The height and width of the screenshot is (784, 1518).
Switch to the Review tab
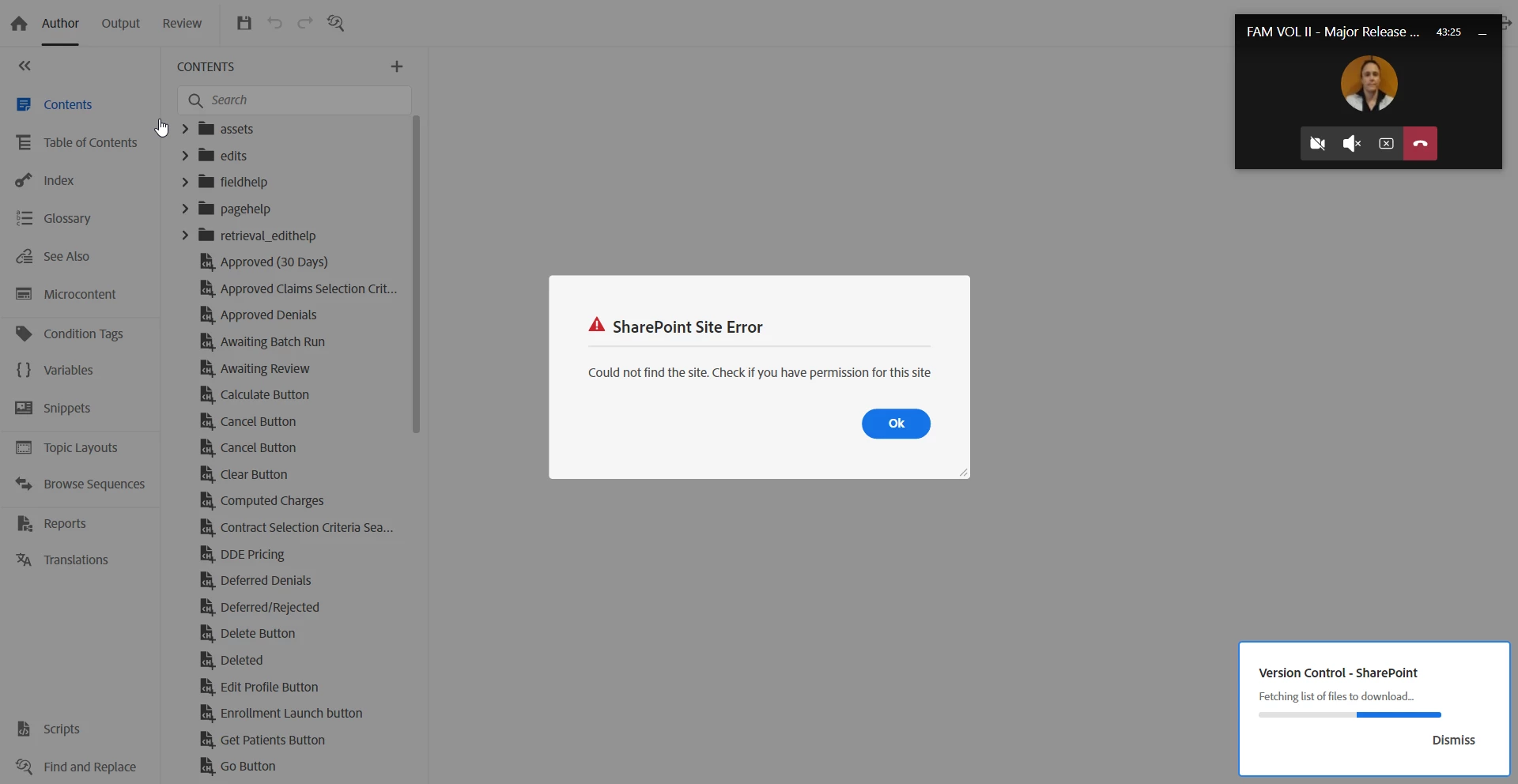[x=182, y=24]
